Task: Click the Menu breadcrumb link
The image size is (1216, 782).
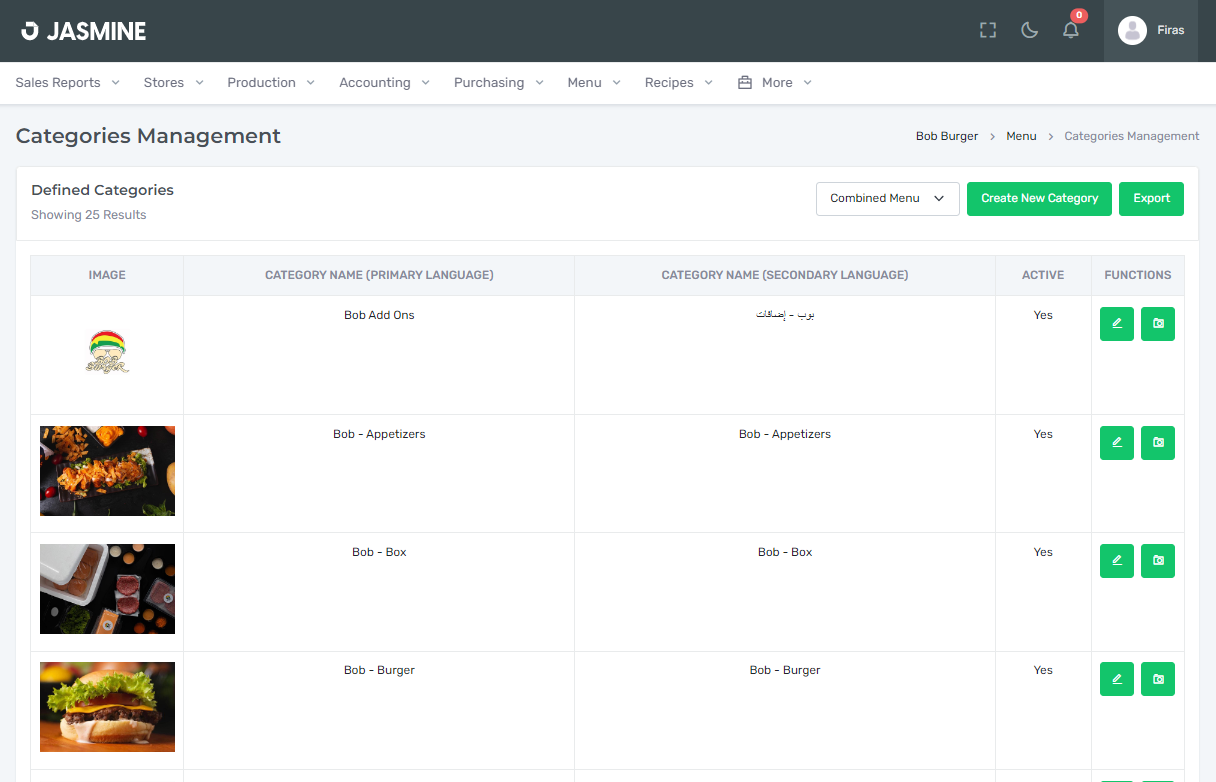Action: [x=1021, y=135]
